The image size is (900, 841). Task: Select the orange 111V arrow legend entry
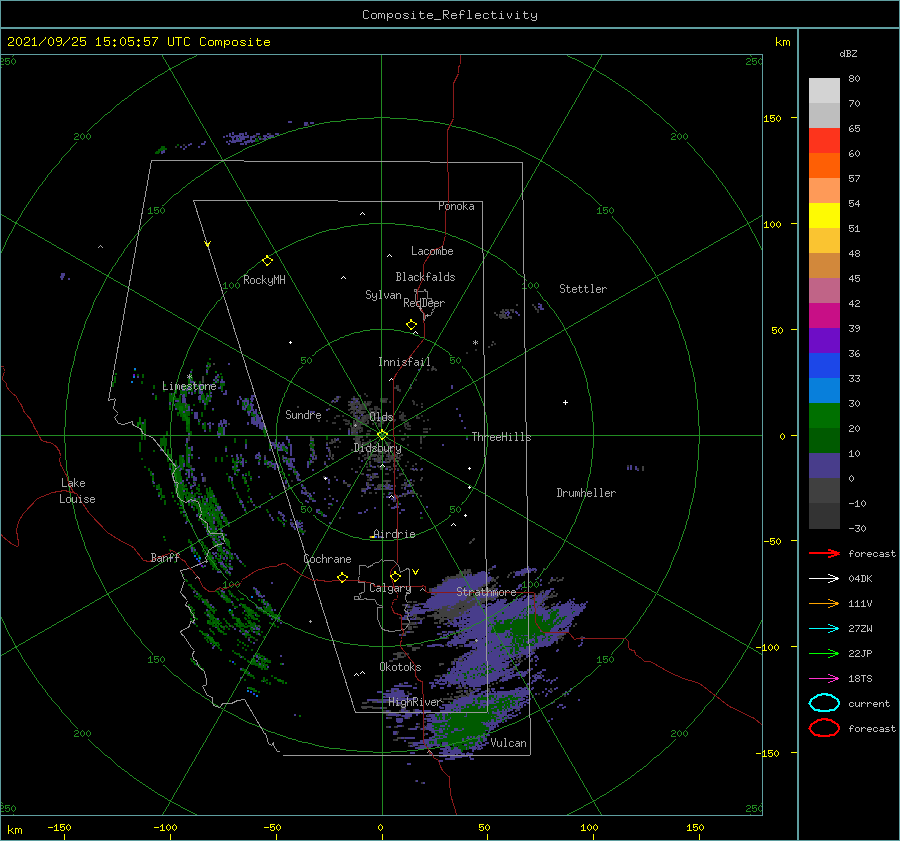click(x=824, y=603)
